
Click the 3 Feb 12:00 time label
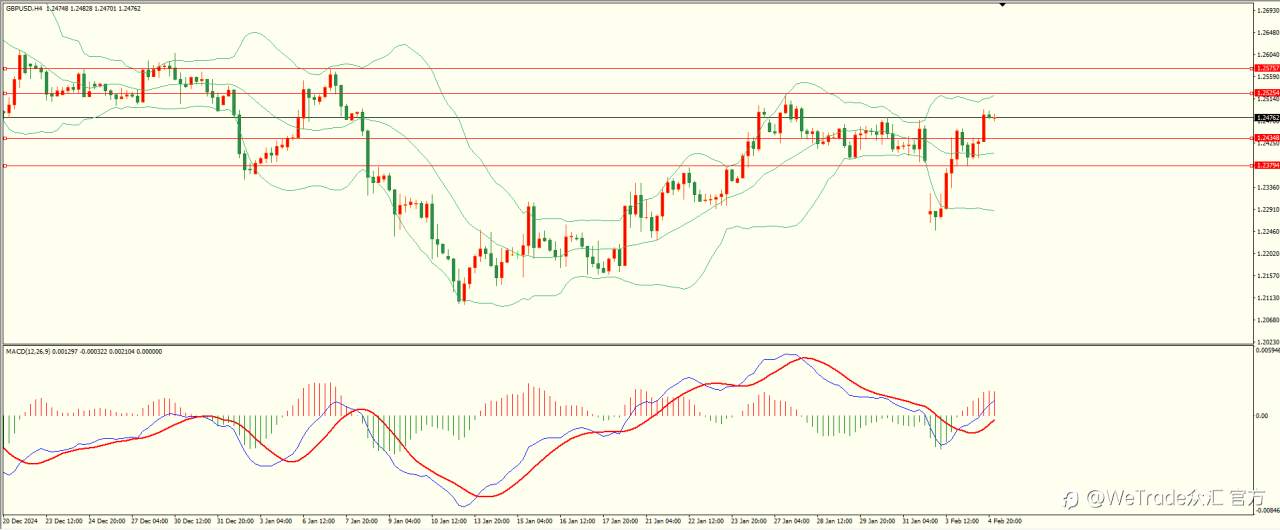[x=962, y=521]
